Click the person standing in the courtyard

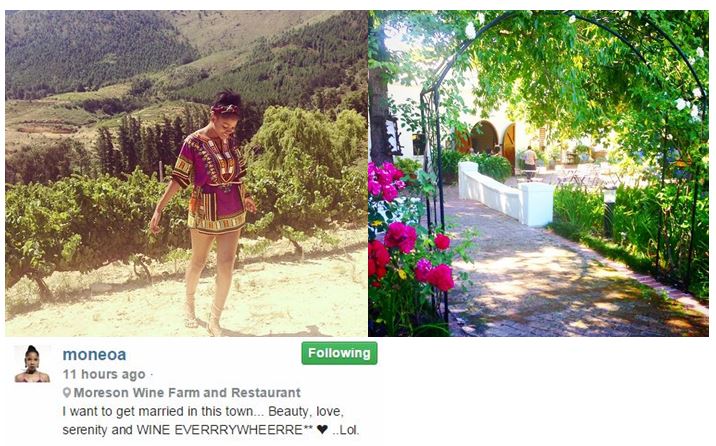click(x=530, y=161)
